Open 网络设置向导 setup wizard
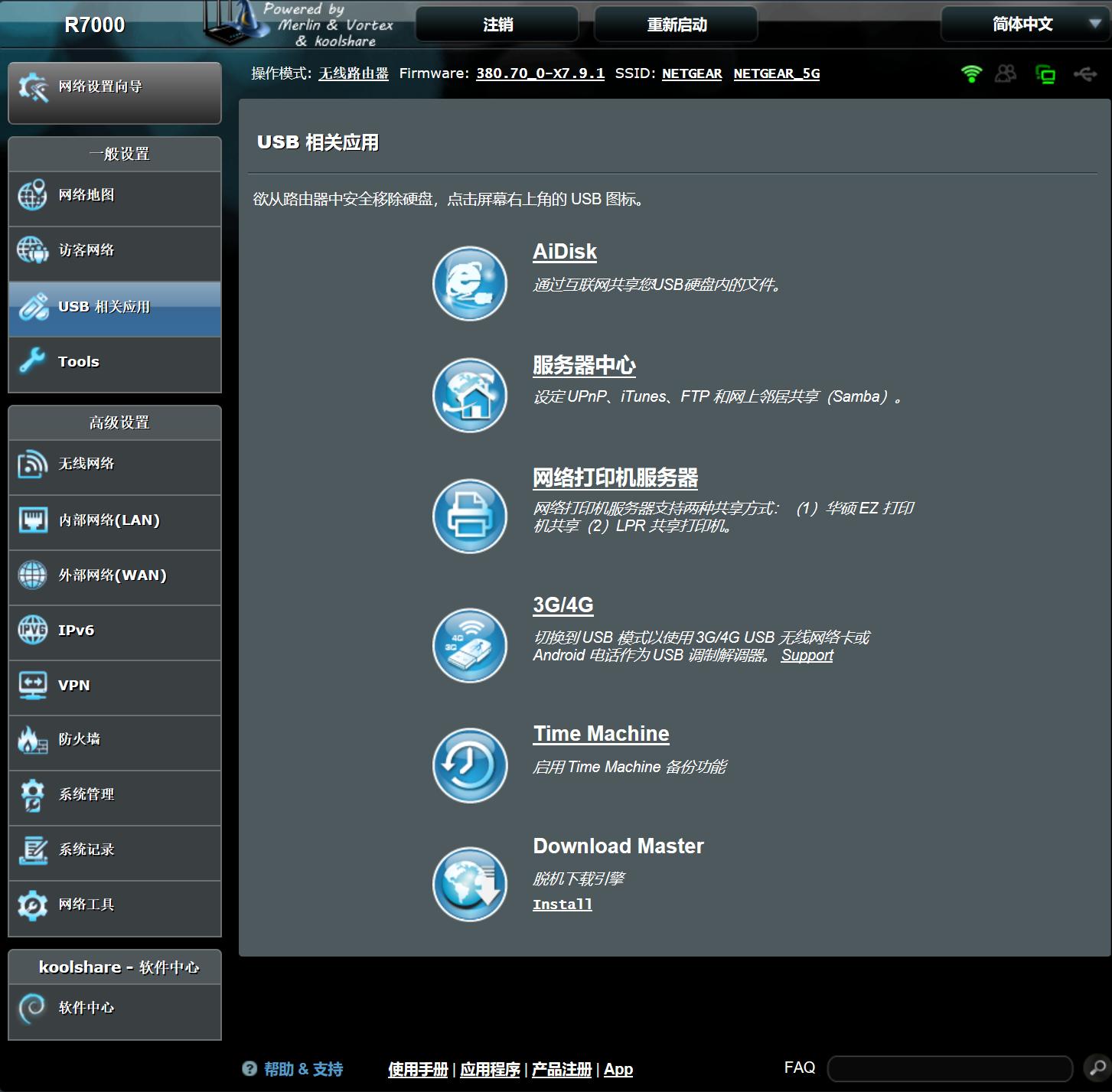The height and width of the screenshot is (1092, 1112). click(115, 93)
